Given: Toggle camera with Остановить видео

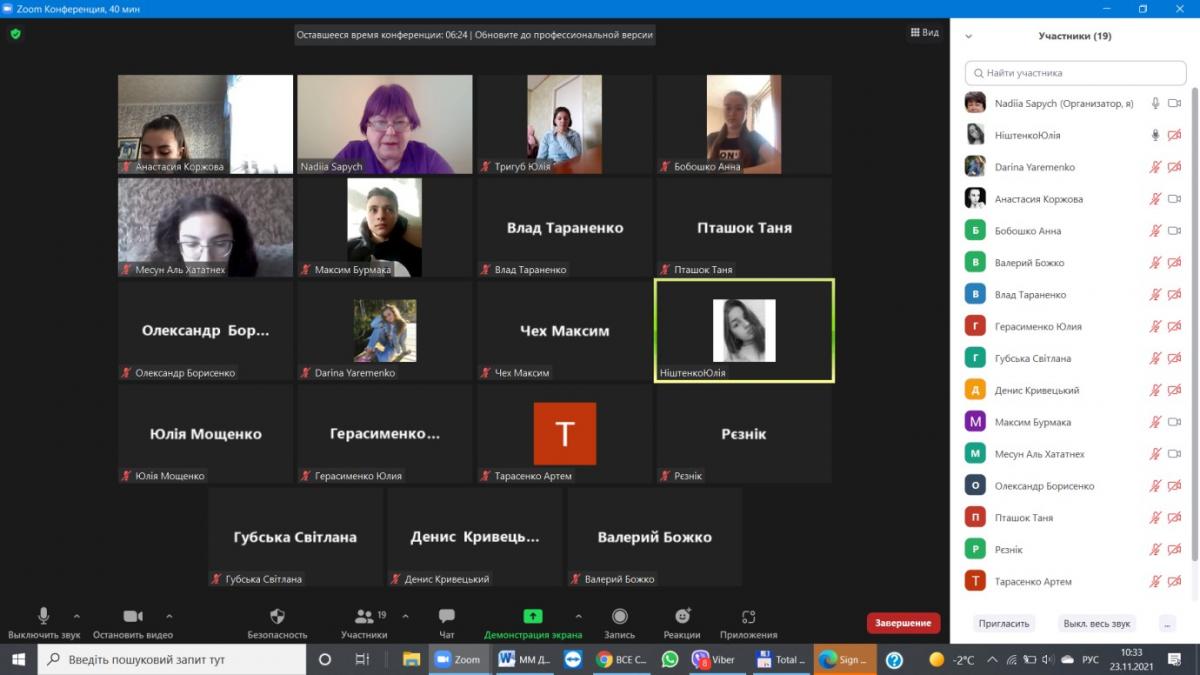Looking at the screenshot, I should (x=133, y=617).
